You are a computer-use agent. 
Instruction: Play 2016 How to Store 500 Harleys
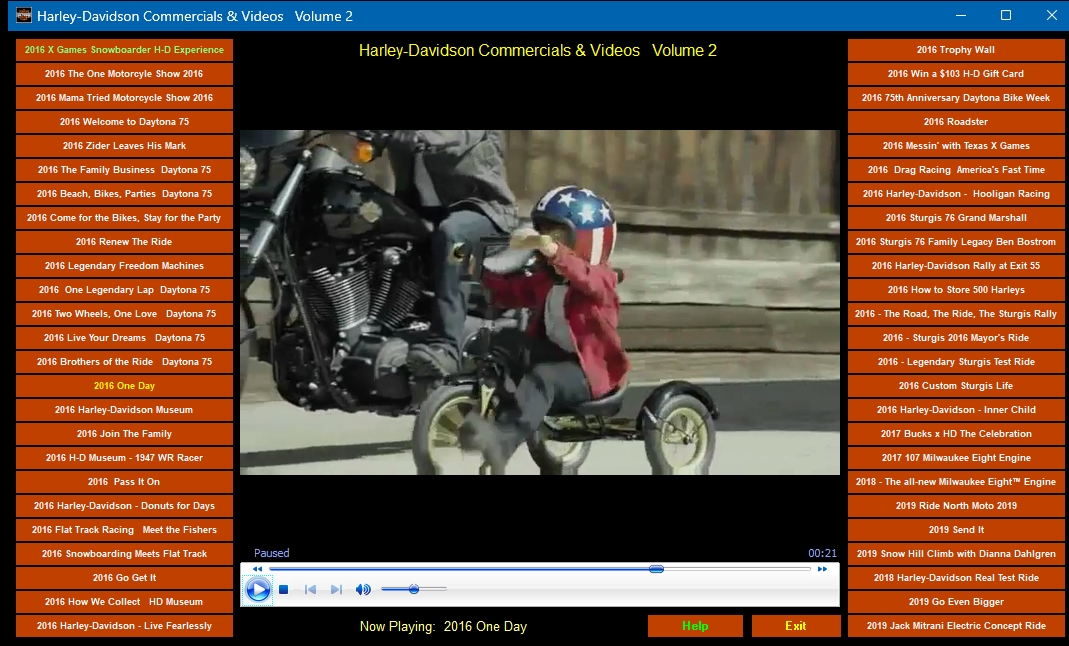(x=956, y=290)
